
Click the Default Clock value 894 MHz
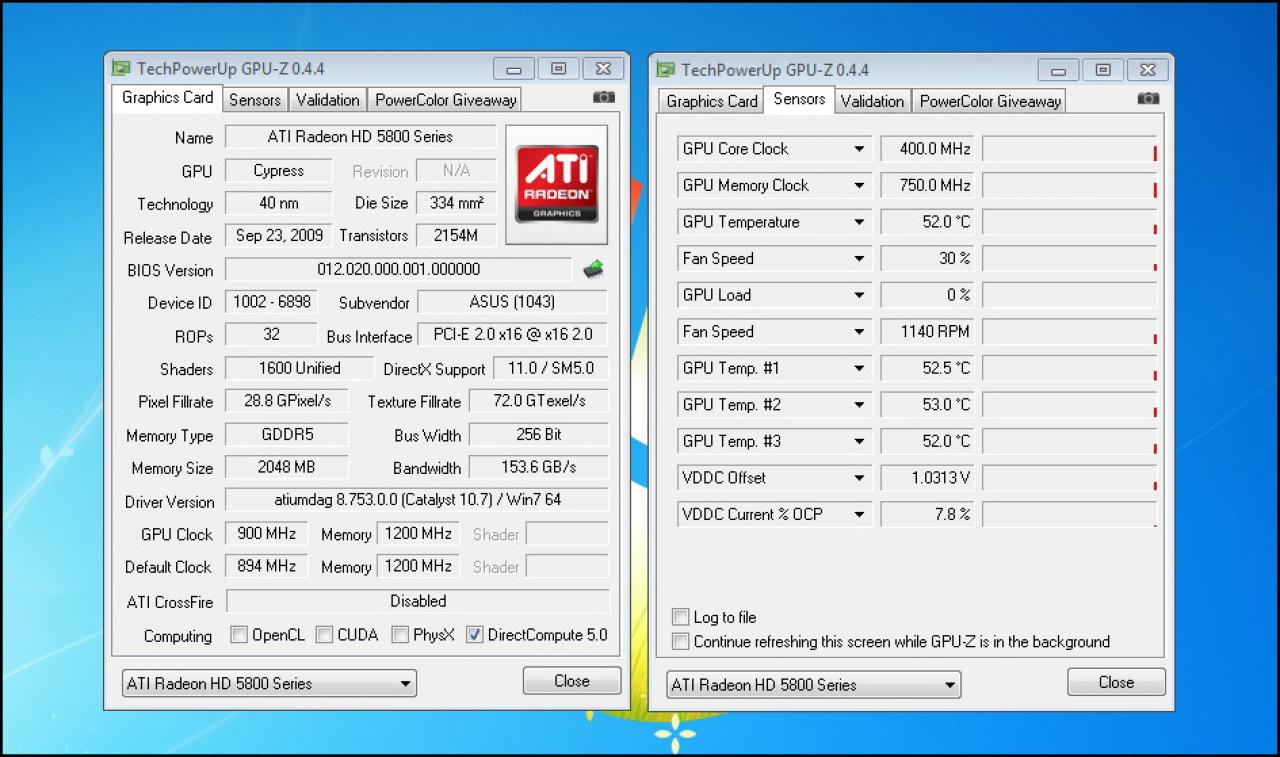click(266, 566)
